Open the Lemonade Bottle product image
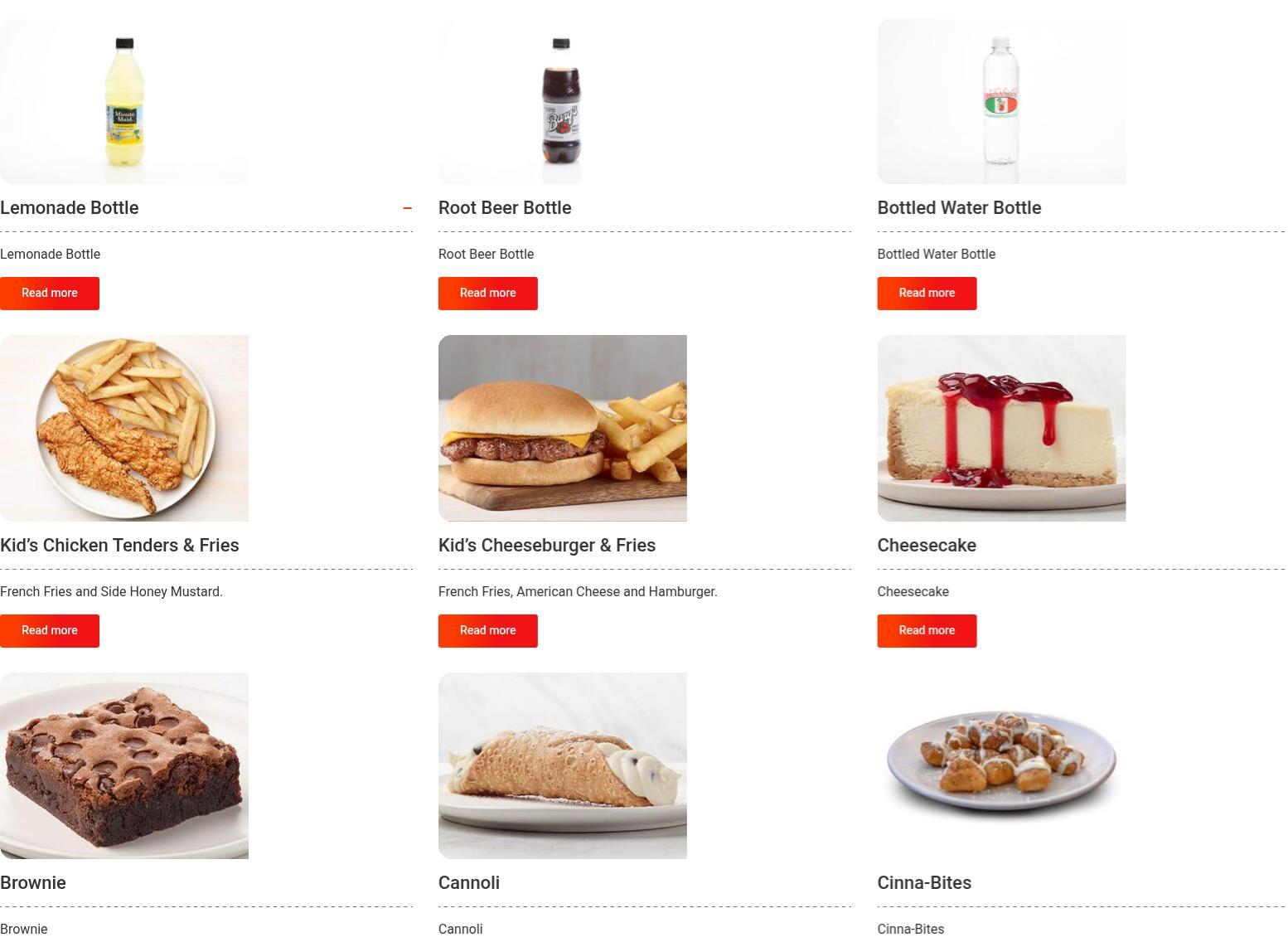The image size is (1288, 942). (x=124, y=101)
